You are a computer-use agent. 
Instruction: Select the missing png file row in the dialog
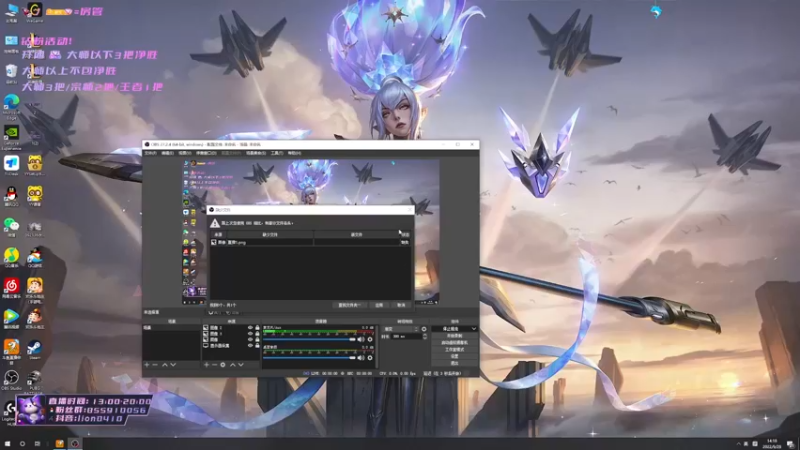point(311,242)
